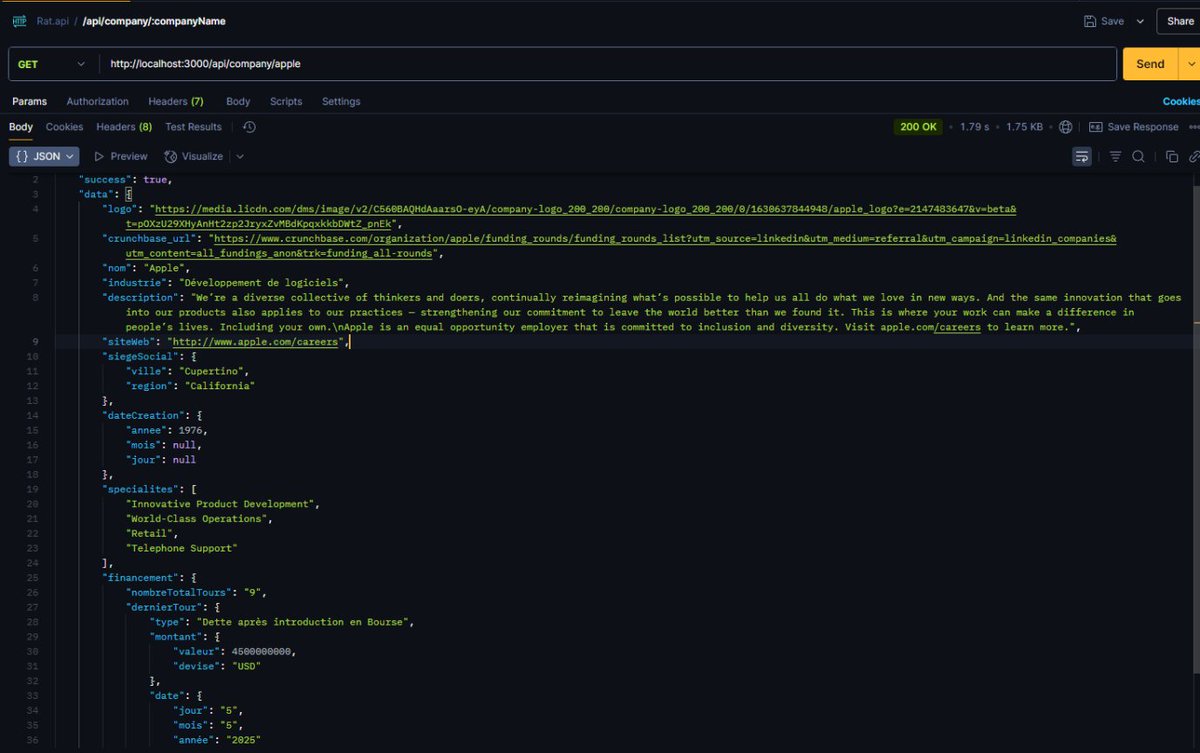Click Save Response example icon
1200x753 pixels.
(1095, 127)
